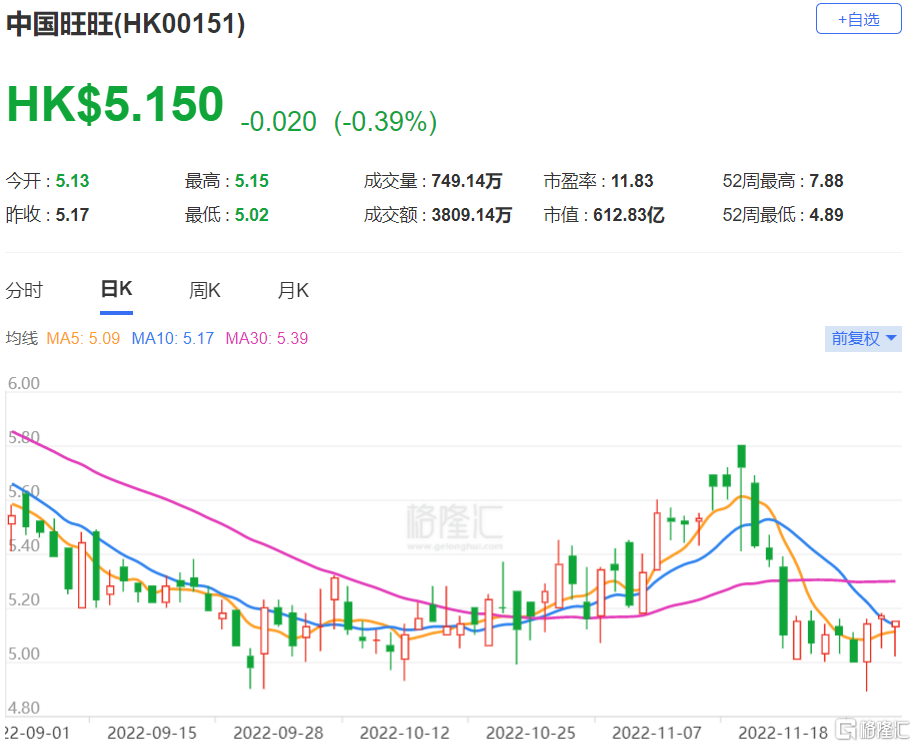
Task: Click the 2022-09-15 date axis label
Action: pyautogui.click(x=152, y=733)
